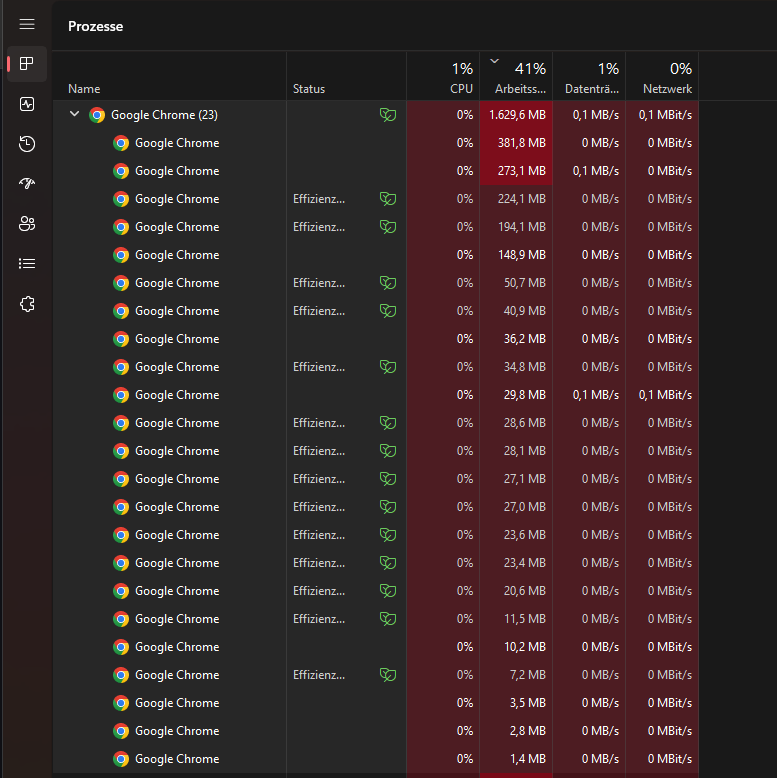Open the Performance sidebar icon
777x778 pixels.
click(x=27, y=104)
